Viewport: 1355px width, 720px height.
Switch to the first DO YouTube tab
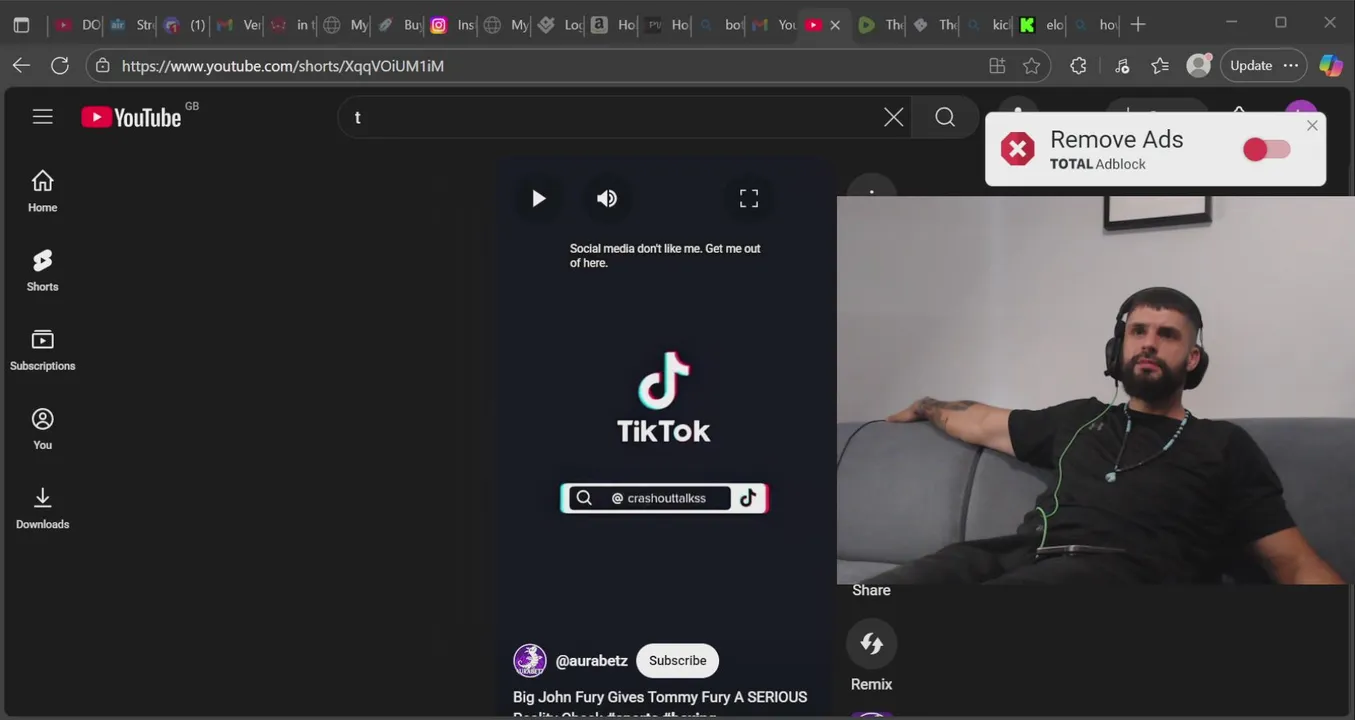point(76,25)
